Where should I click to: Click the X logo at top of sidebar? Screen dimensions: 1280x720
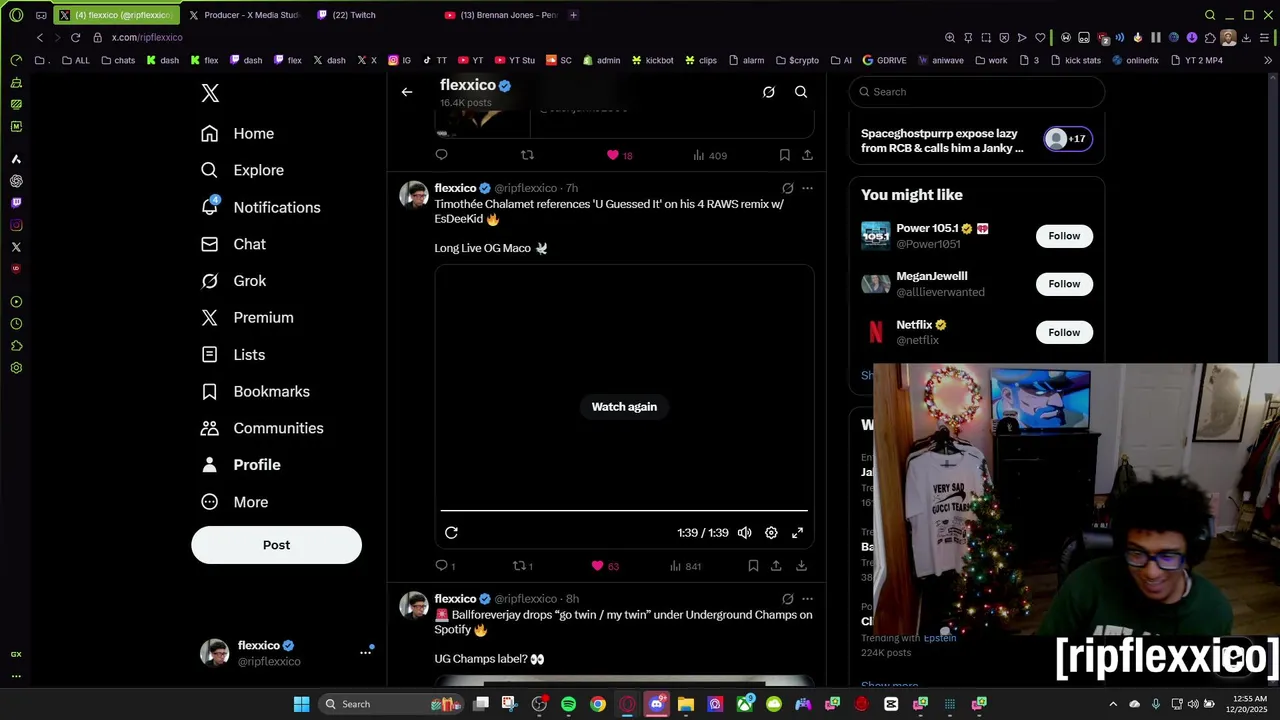210,93
